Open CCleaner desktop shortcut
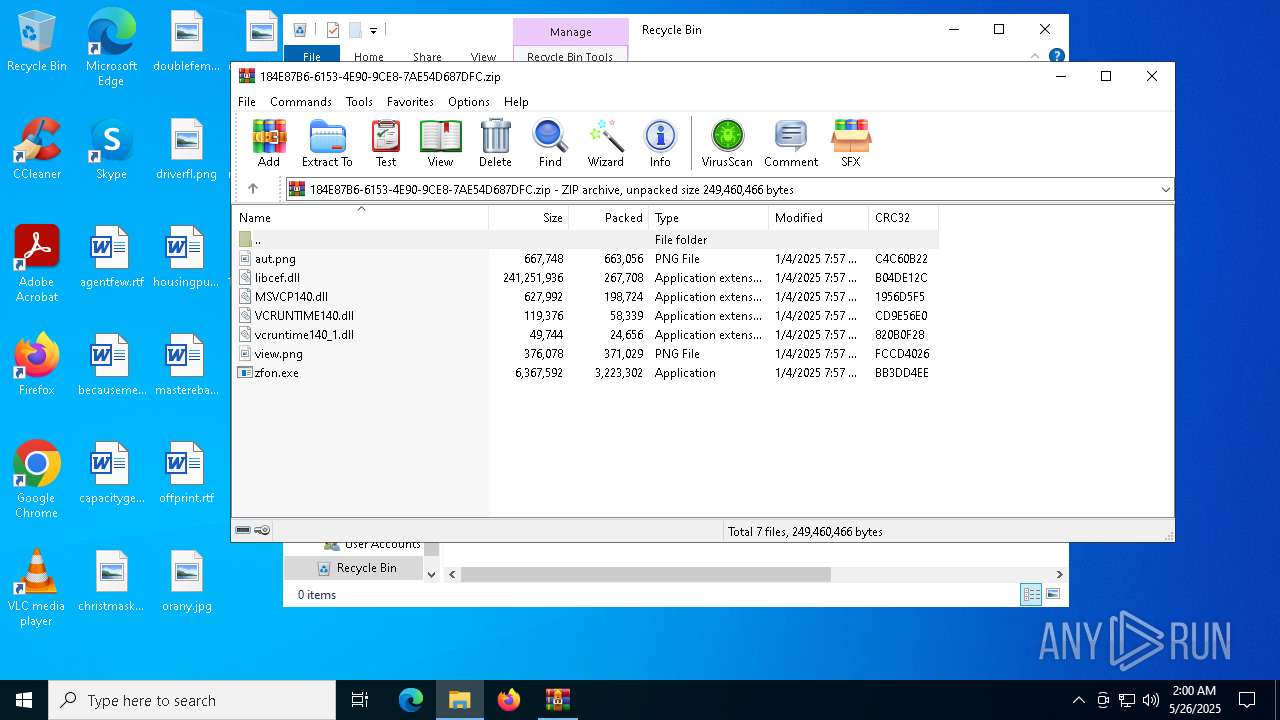The image size is (1280, 720). [x=37, y=149]
